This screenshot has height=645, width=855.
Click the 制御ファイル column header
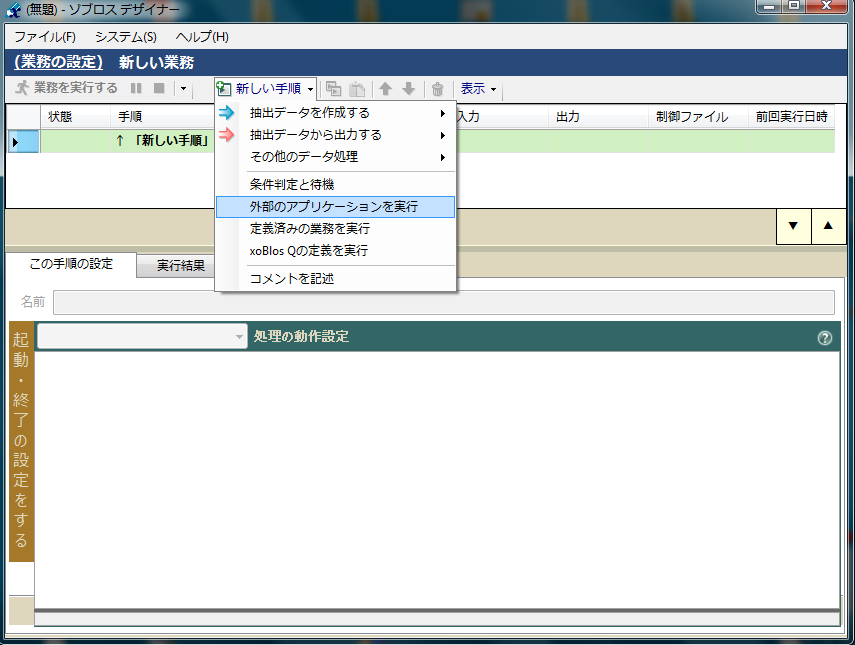(698, 117)
